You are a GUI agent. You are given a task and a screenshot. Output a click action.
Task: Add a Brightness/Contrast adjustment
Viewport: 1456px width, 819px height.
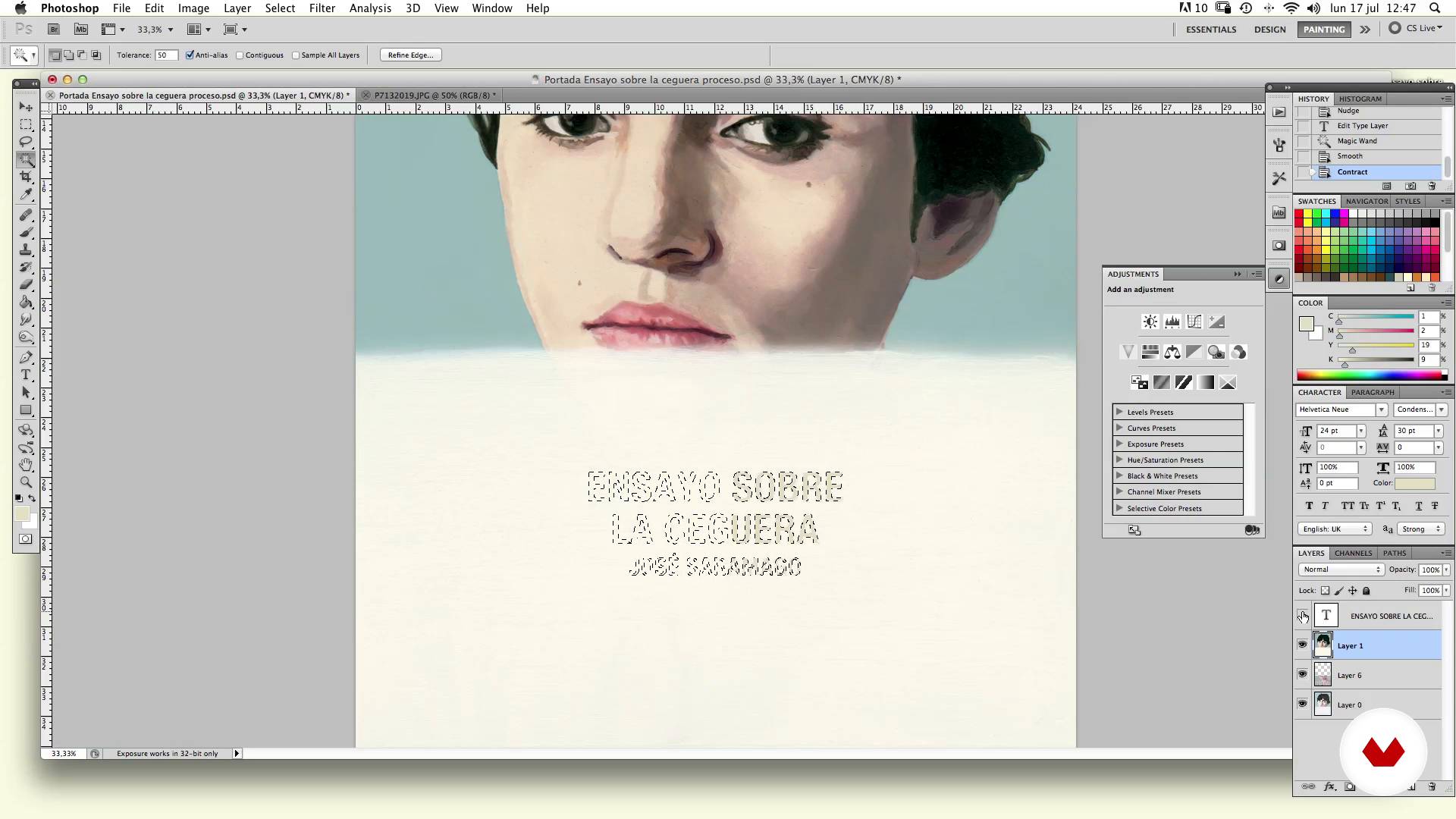coord(1150,322)
